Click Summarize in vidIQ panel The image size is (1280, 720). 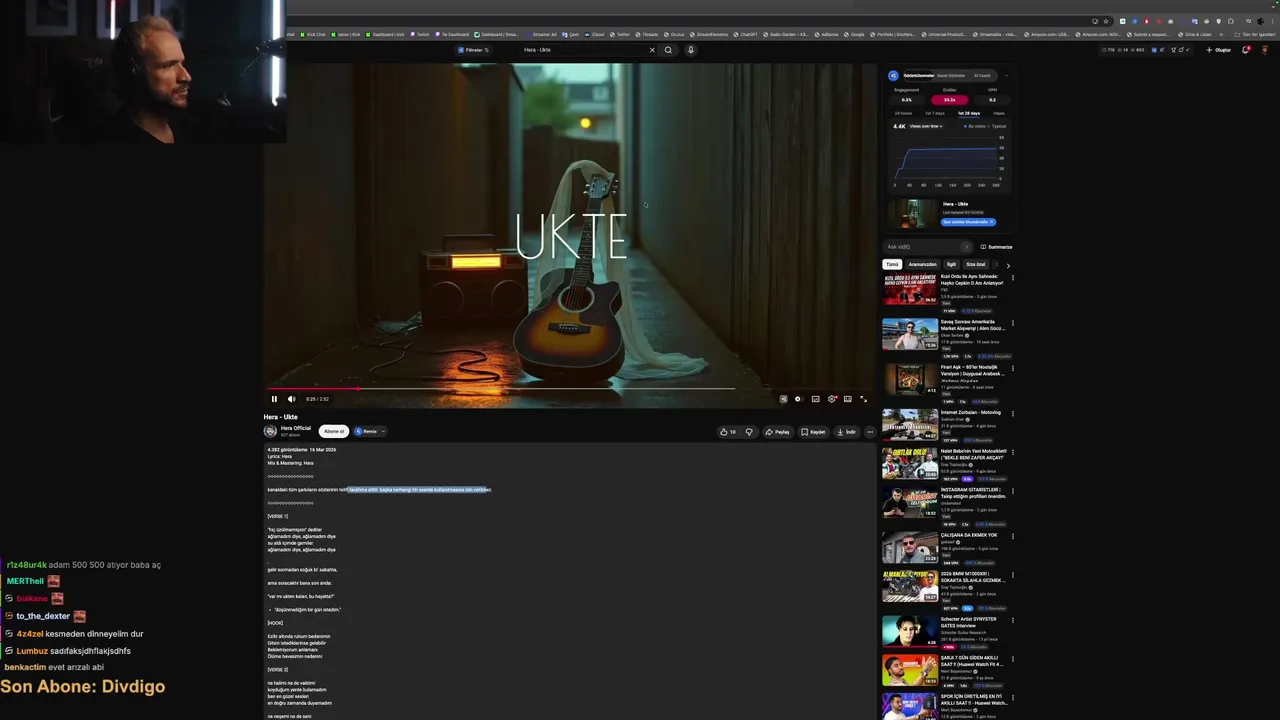(x=996, y=247)
